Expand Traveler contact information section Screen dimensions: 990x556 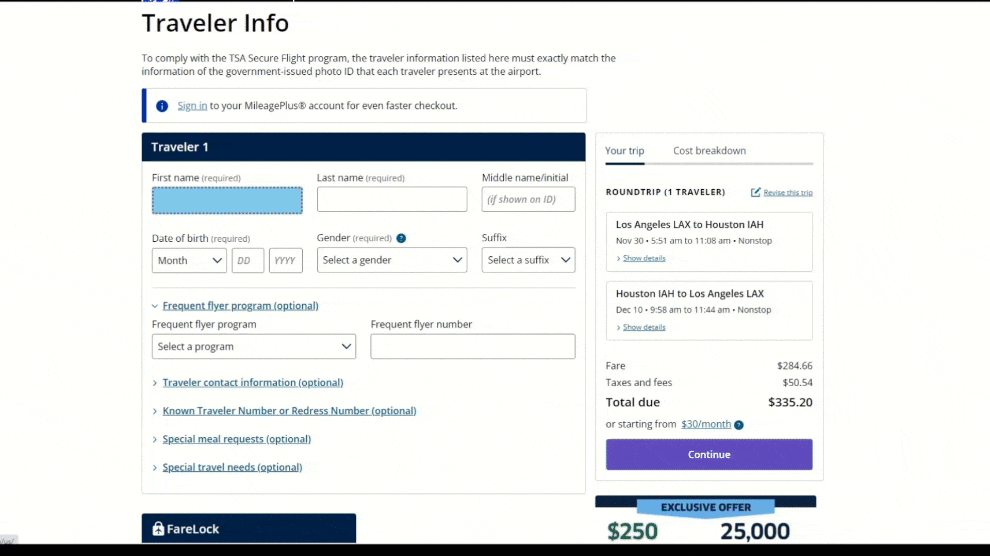click(252, 383)
